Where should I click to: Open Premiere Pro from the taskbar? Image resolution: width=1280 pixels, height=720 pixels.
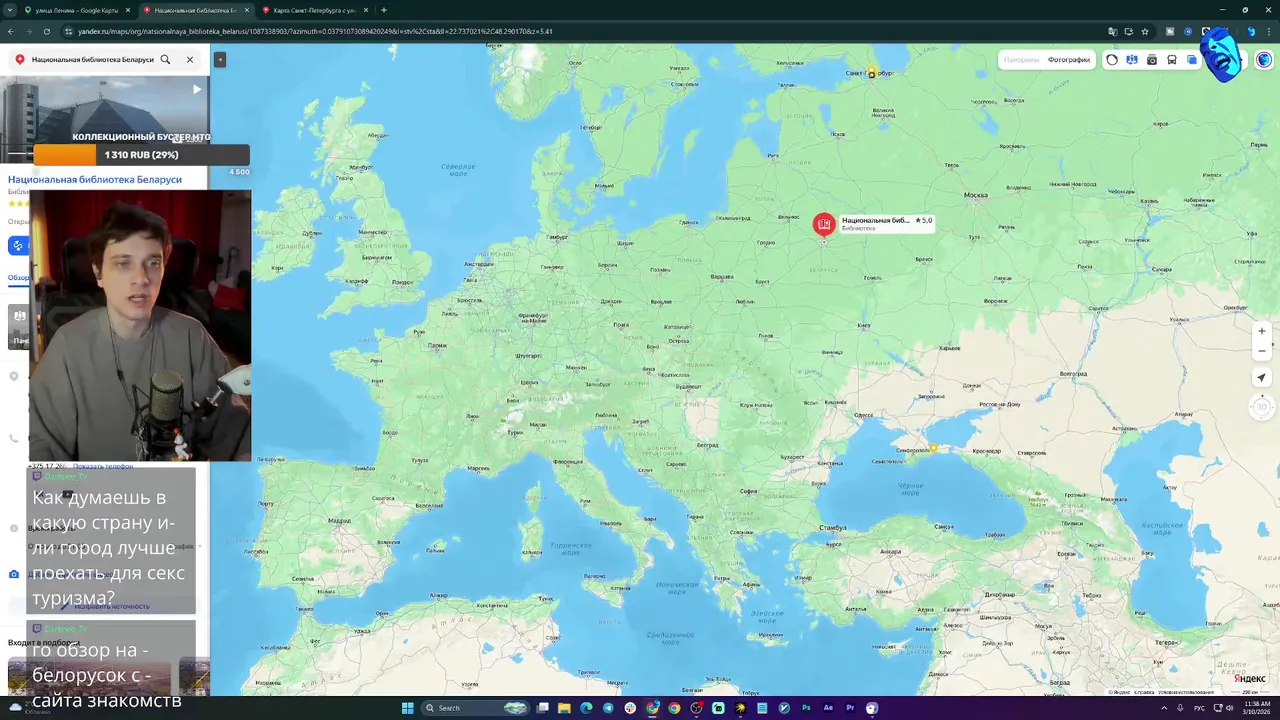point(850,708)
